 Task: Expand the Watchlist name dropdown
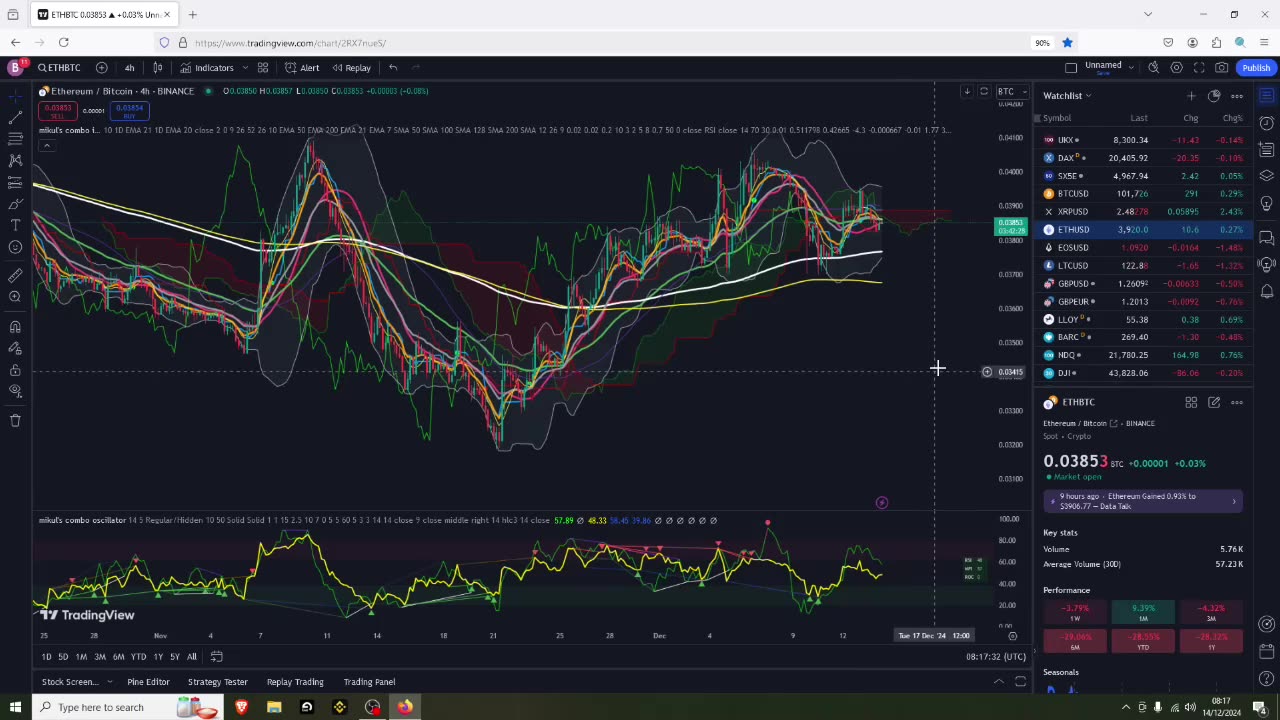pos(1067,96)
